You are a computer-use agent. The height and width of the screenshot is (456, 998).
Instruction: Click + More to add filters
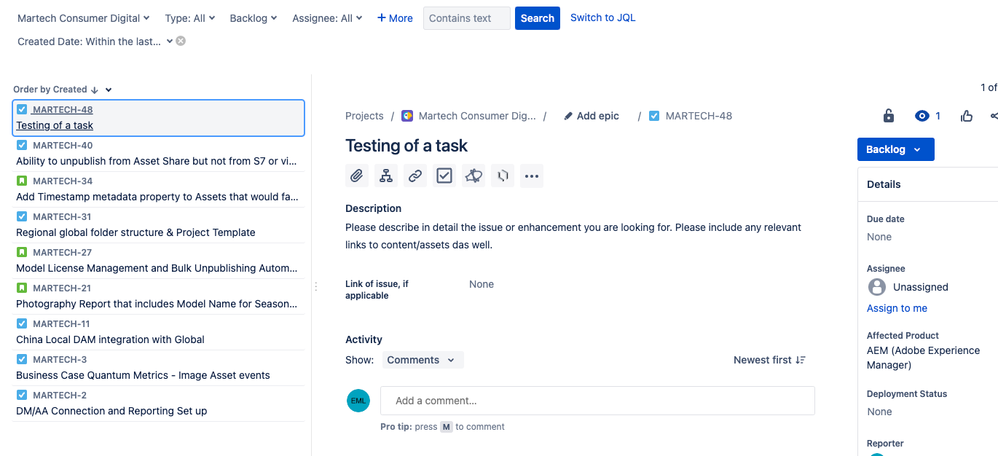(395, 18)
